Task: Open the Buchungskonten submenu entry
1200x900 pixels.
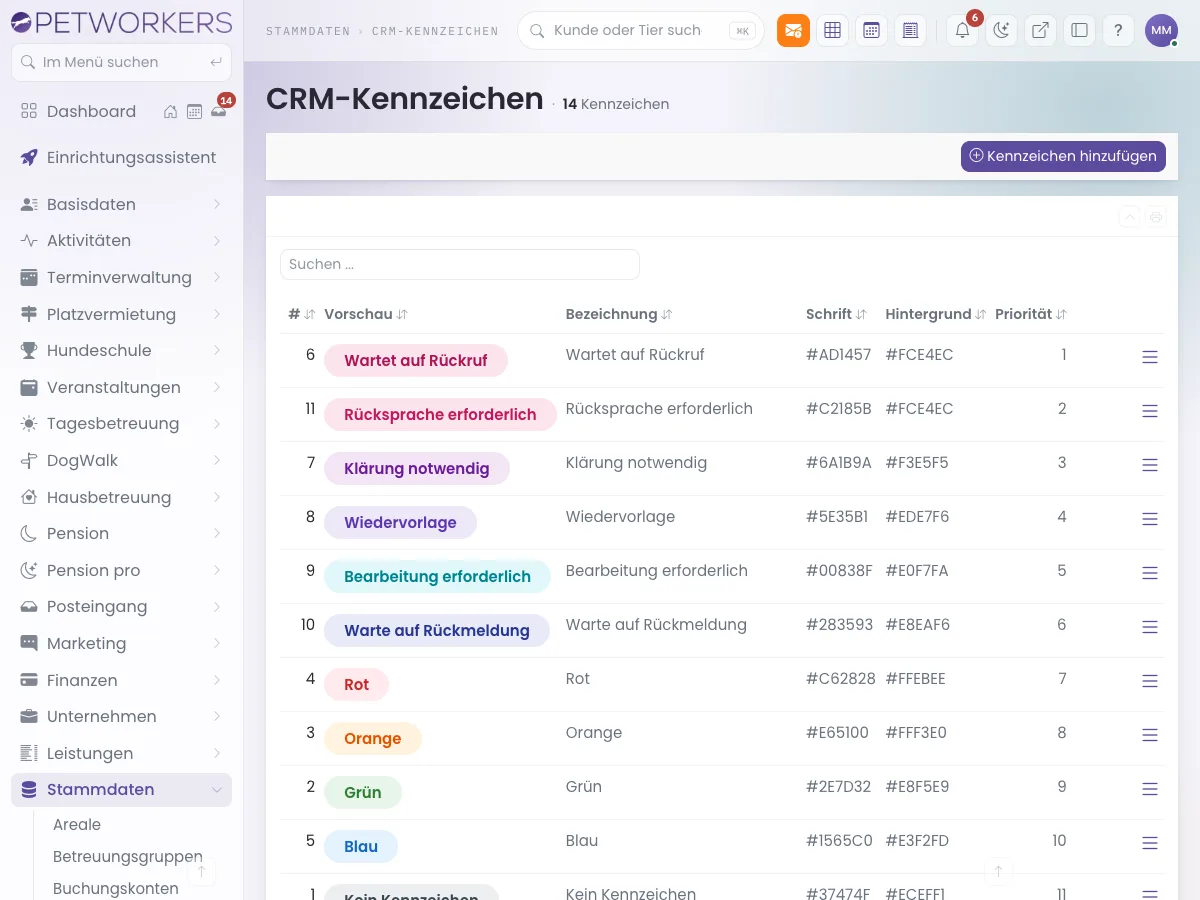Action: [116, 888]
